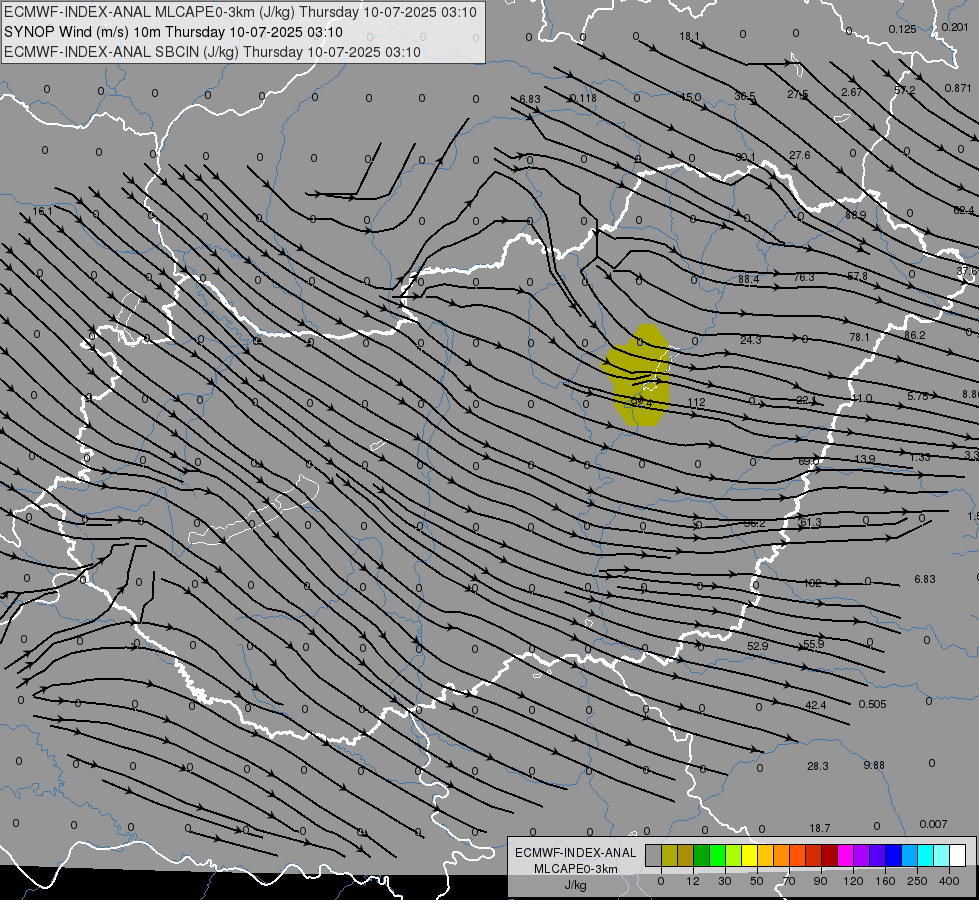Select the map value '18.1'
This screenshot has height=900, width=979.
689,36
